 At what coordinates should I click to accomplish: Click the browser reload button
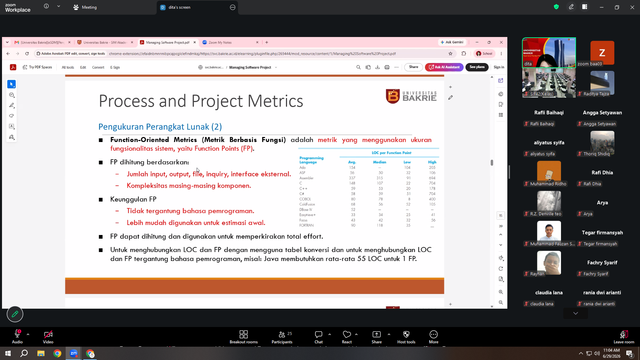coord(27,53)
